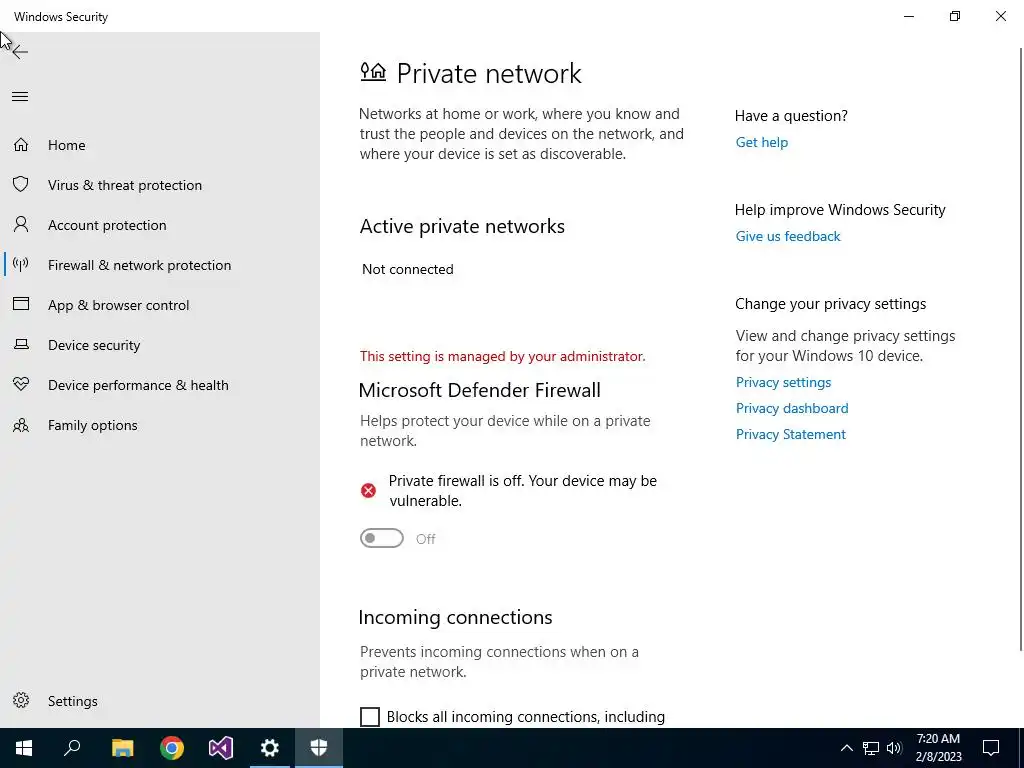Click Windows Security shield in taskbar

pyautogui.click(x=319, y=748)
